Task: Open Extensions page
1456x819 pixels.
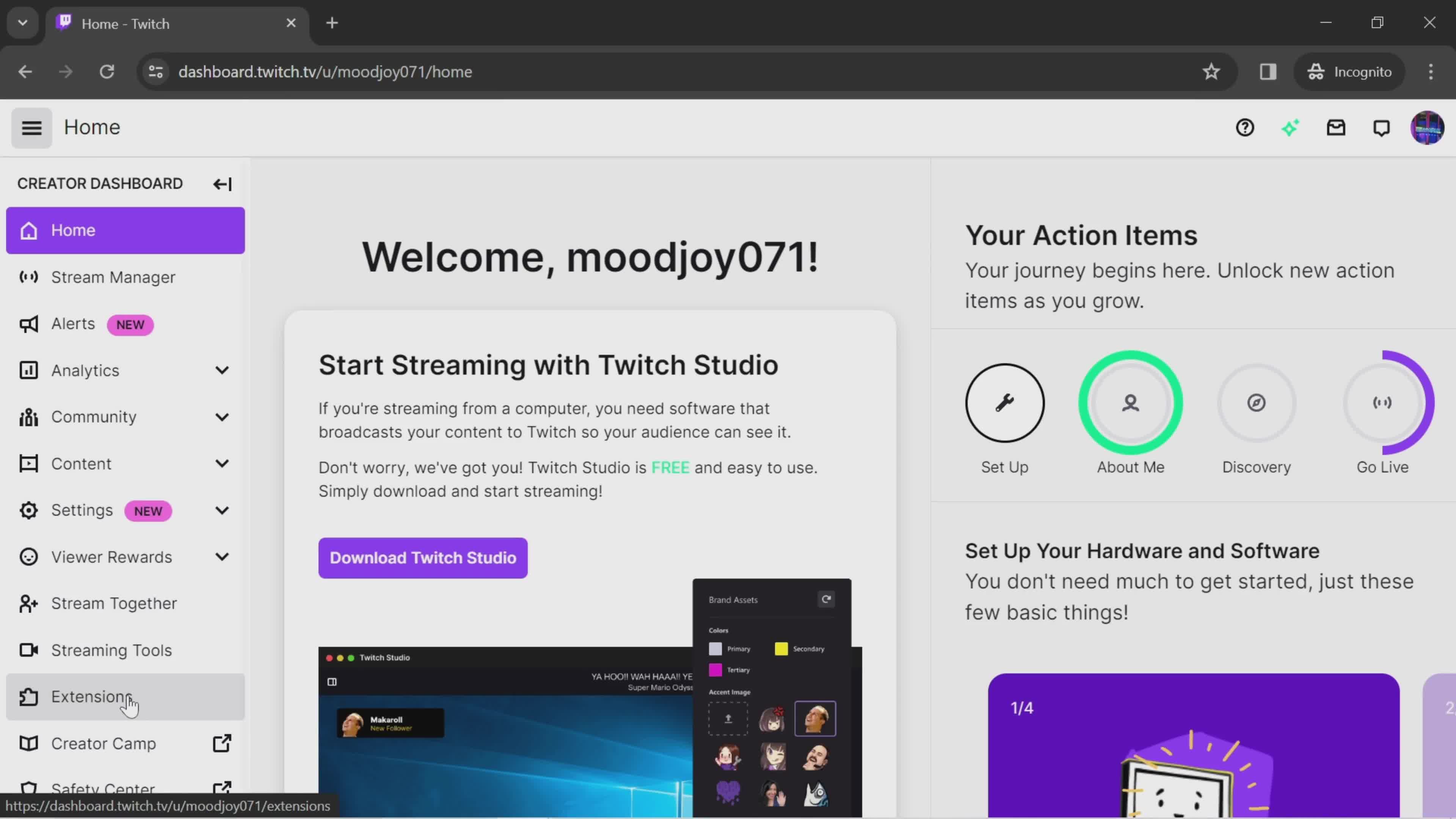Action: tap(125, 697)
